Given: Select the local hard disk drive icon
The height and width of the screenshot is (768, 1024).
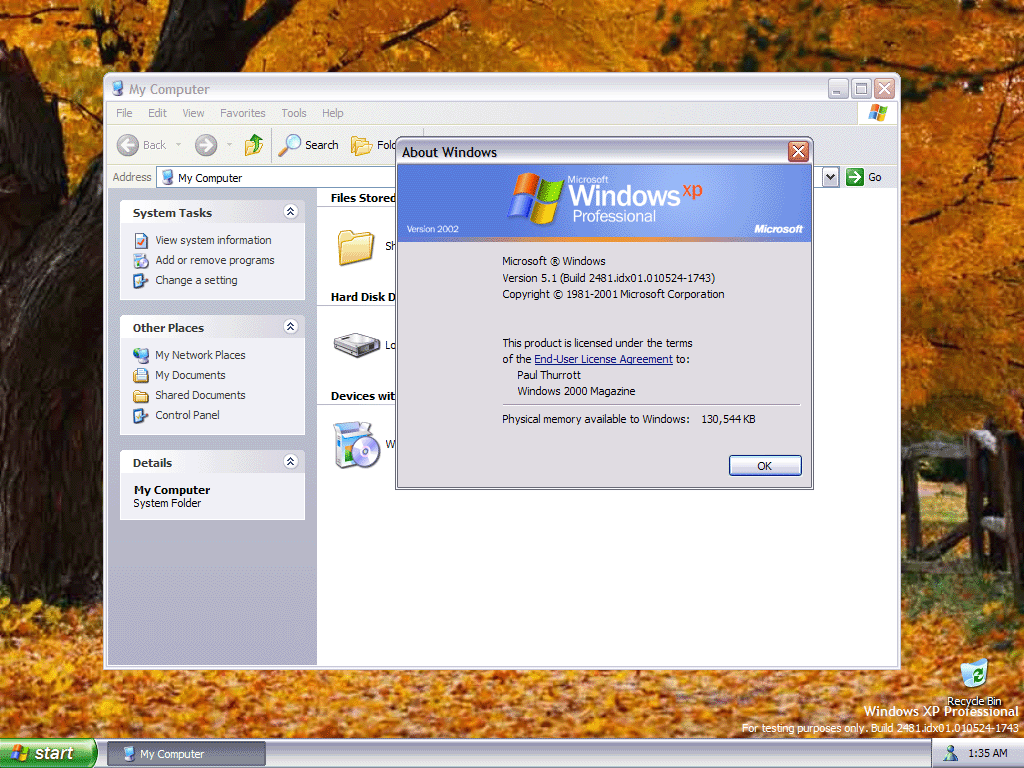Looking at the screenshot, I should (x=357, y=345).
